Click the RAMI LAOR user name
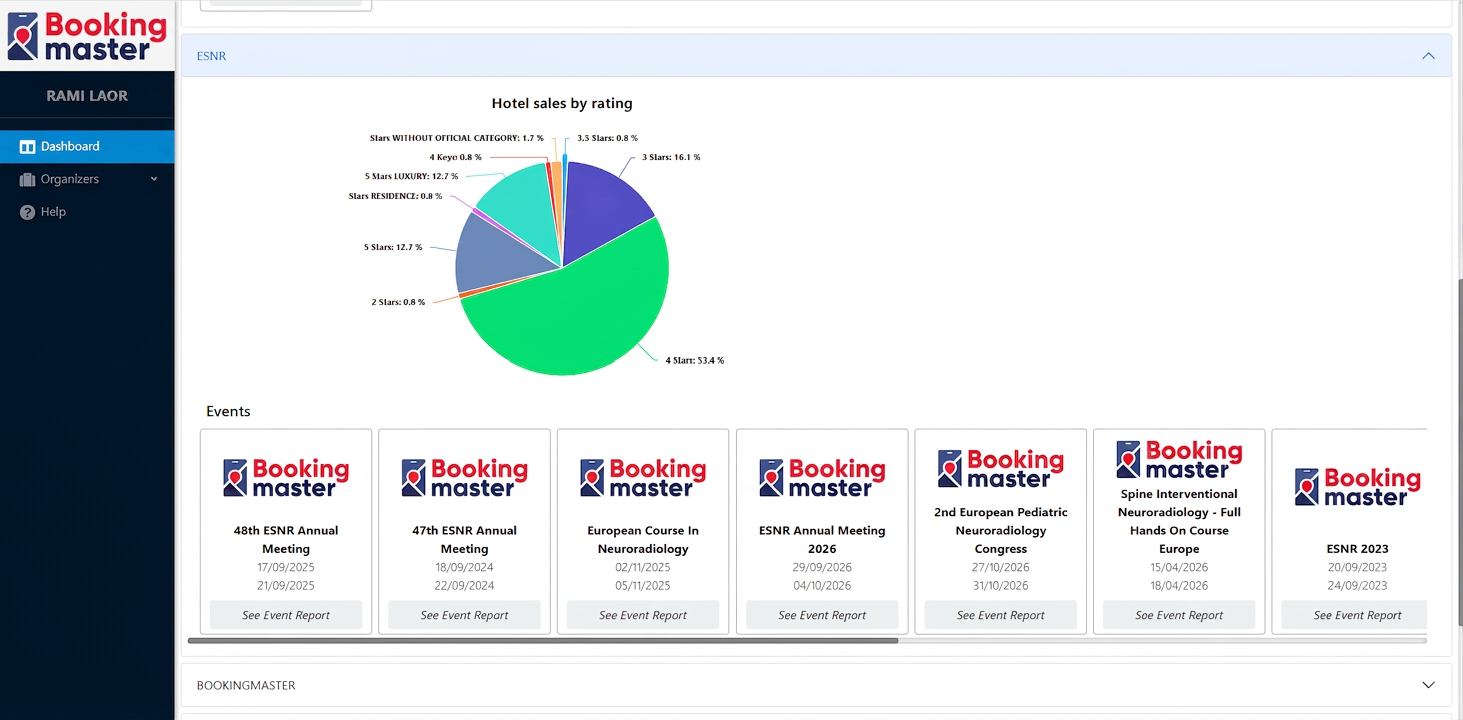Screen dimensions: 1463x720 click(87, 96)
